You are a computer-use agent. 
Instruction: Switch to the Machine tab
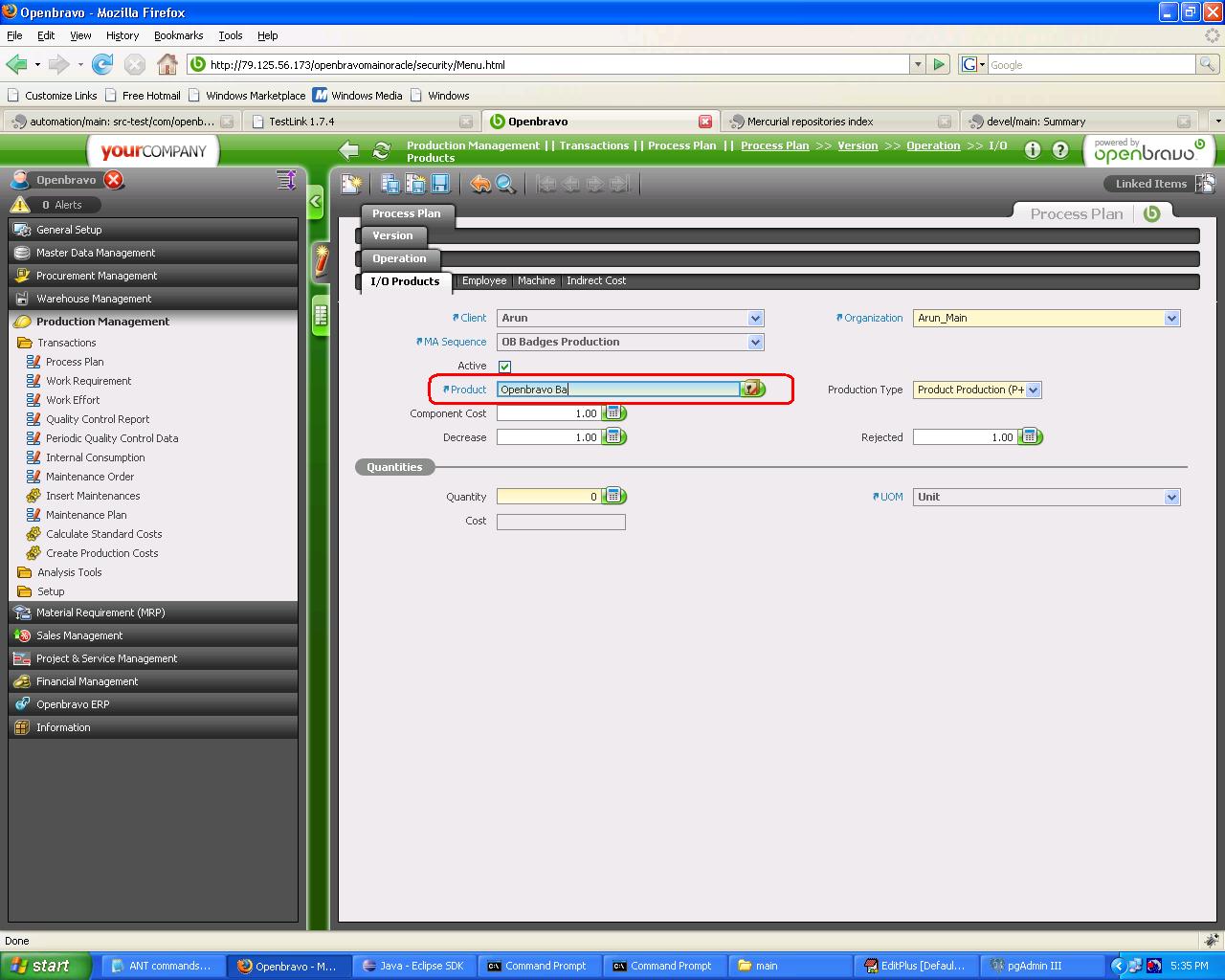536,280
